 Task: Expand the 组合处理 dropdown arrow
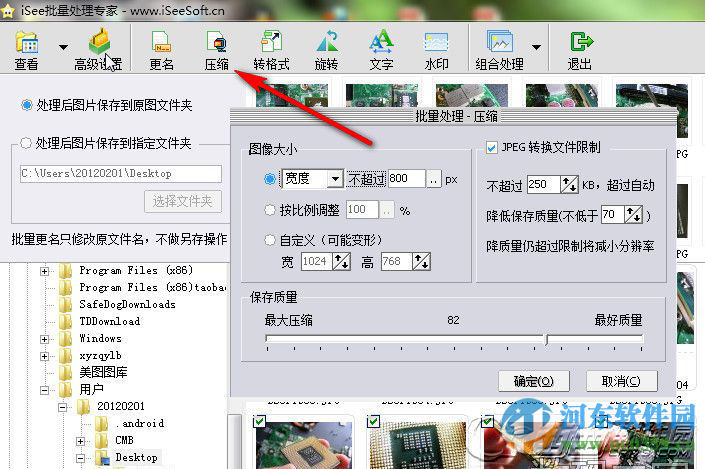pyautogui.click(x=536, y=47)
